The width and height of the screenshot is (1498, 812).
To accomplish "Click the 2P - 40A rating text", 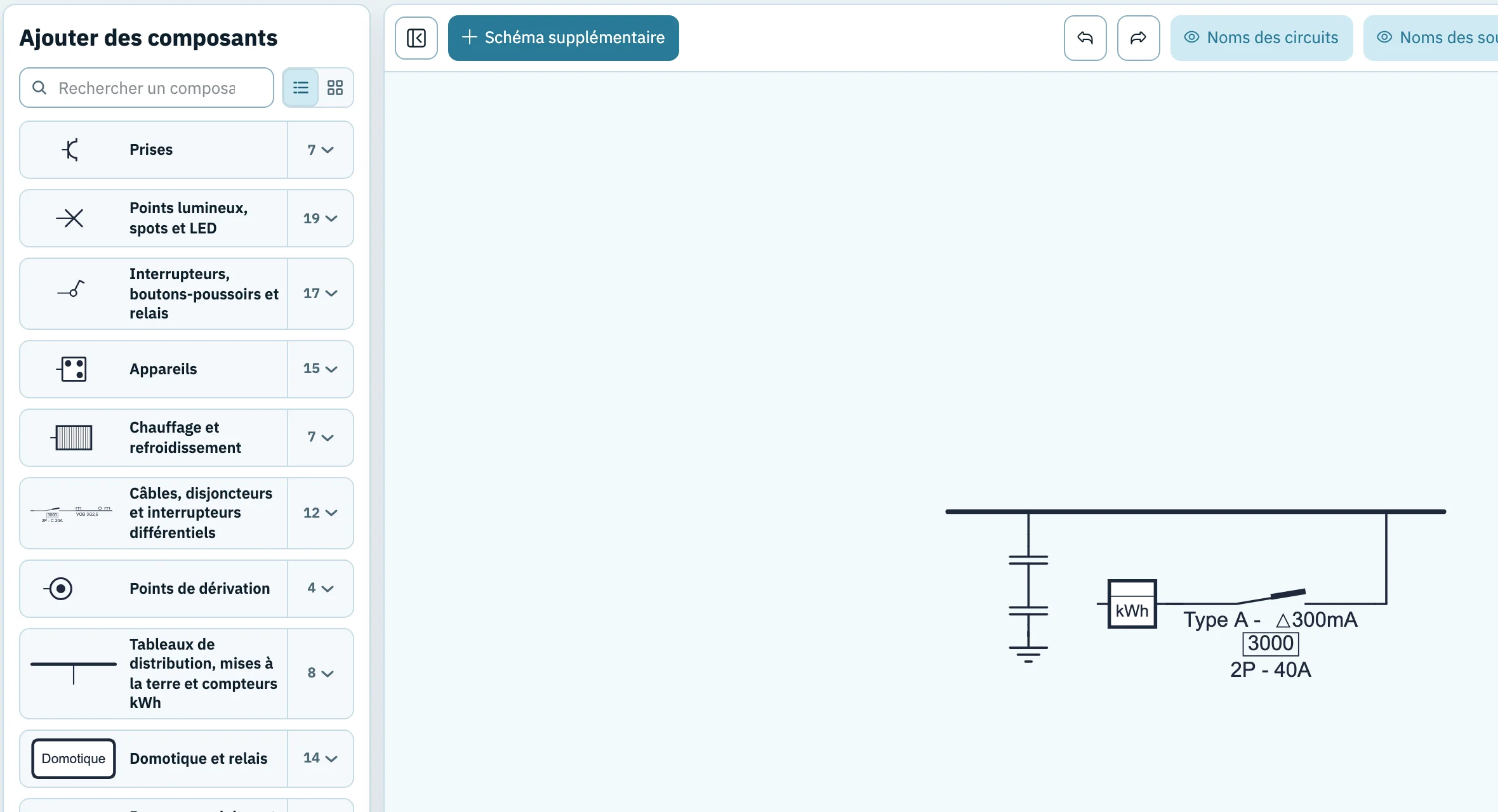I will click(x=1270, y=670).
